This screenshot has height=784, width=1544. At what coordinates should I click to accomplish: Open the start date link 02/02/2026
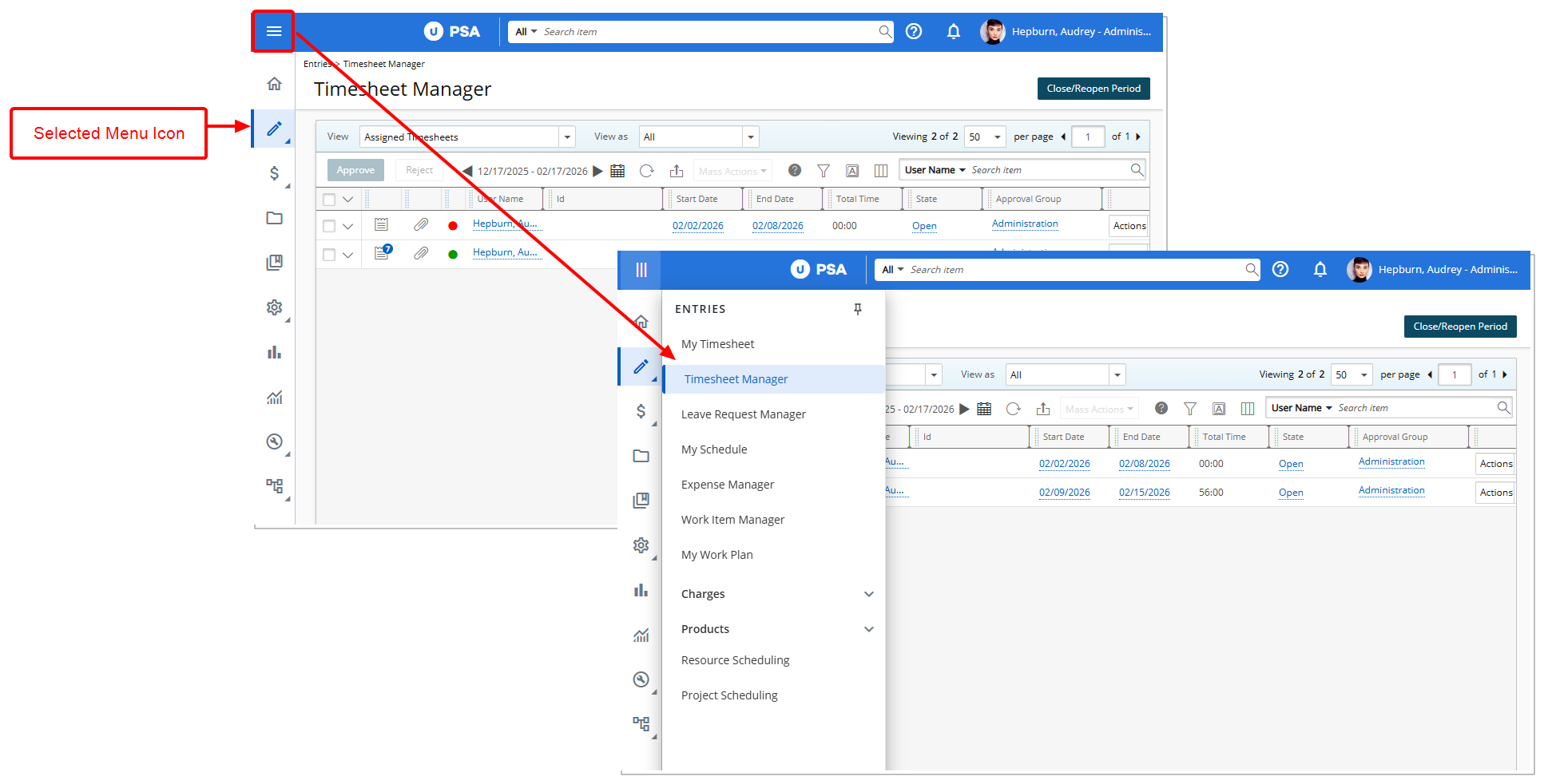click(698, 225)
